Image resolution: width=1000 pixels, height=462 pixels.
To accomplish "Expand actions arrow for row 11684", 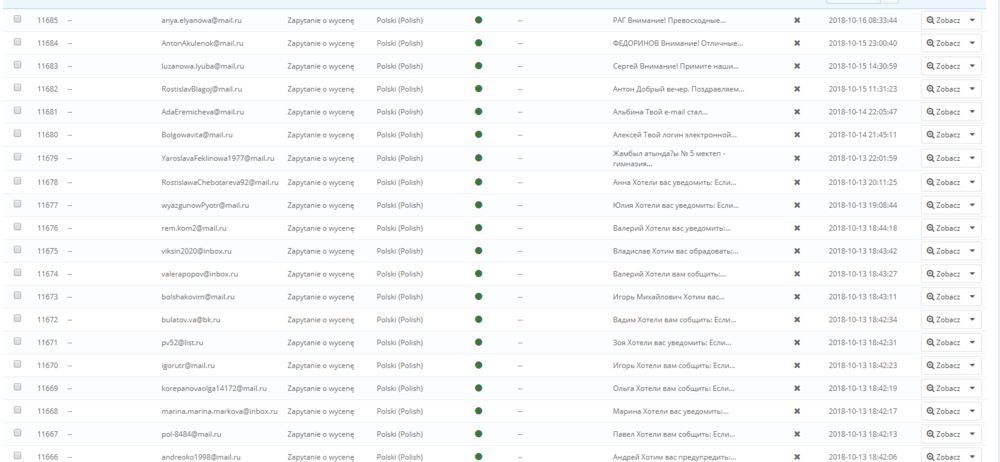I will click(973, 43).
